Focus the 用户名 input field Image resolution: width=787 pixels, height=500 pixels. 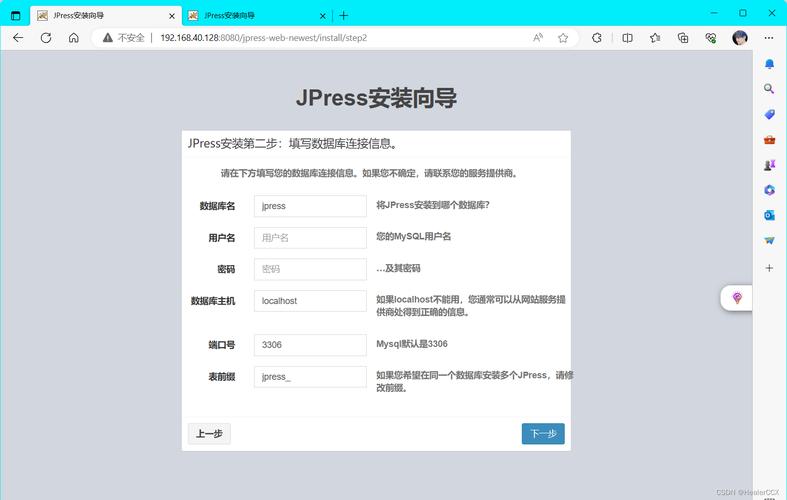tap(310, 238)
